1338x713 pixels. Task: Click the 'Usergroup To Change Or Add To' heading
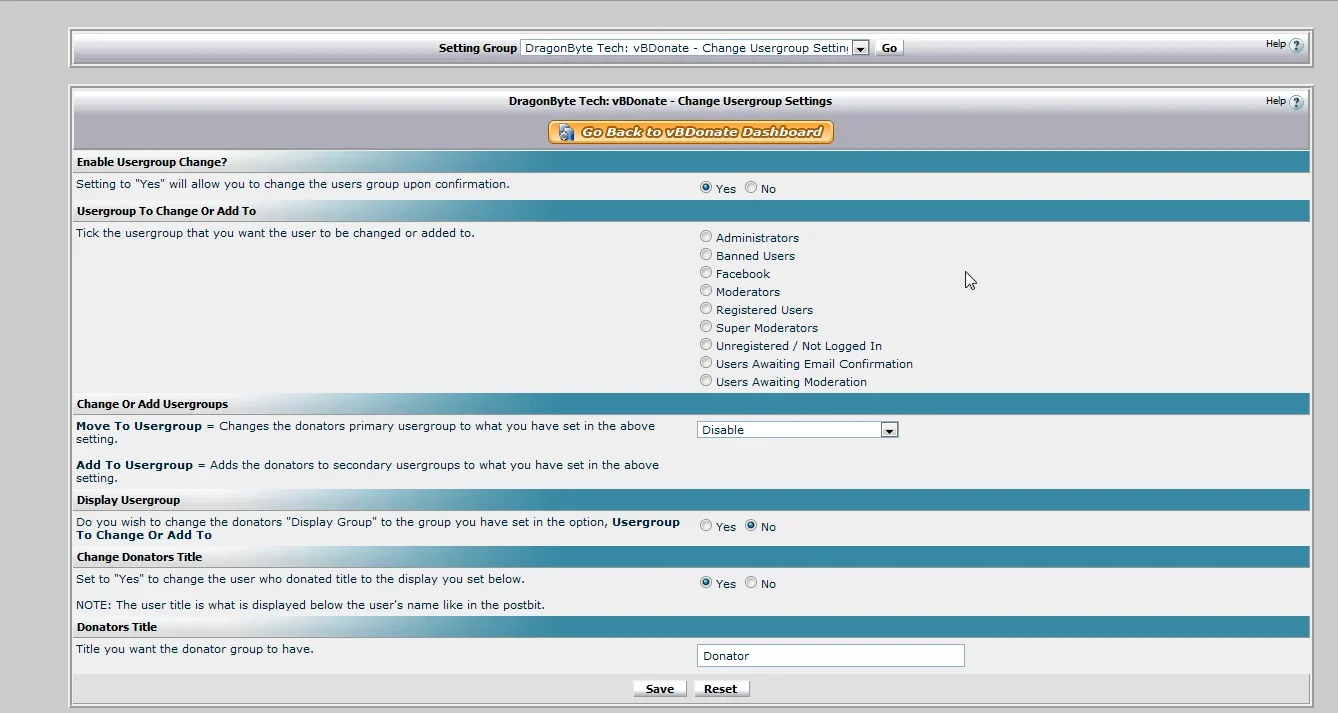click(x=166, y=211)
